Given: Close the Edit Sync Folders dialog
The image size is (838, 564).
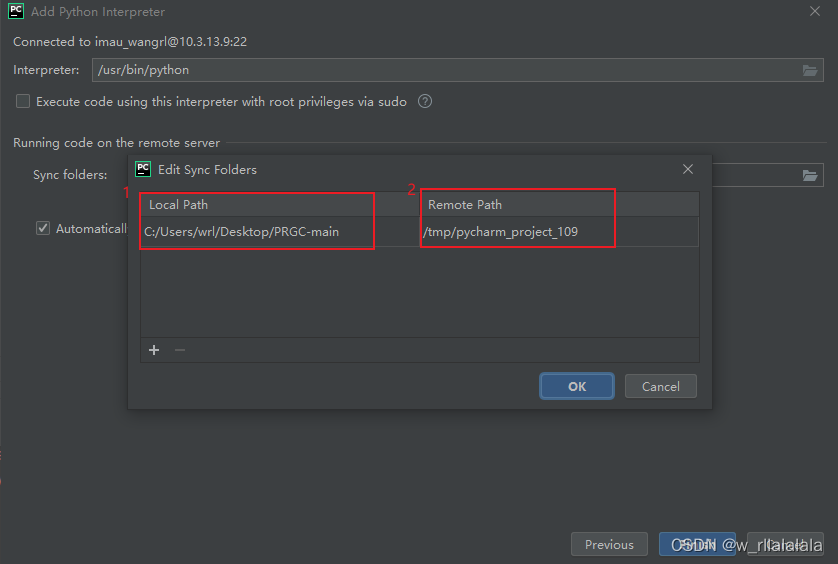Looking at the screenshot, I should [x=688, y=169].
